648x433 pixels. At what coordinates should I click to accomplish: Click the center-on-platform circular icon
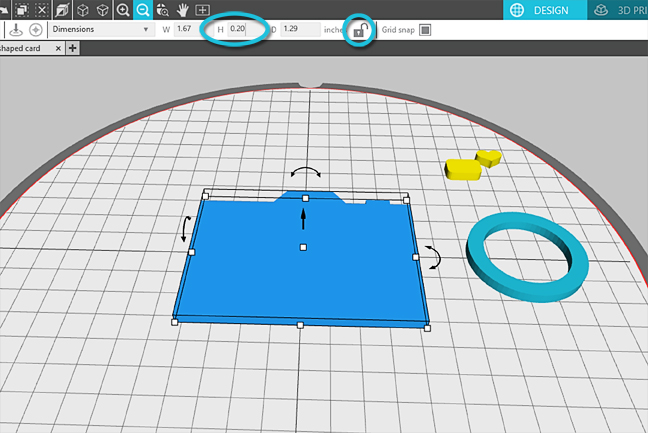tap(36, 30)
